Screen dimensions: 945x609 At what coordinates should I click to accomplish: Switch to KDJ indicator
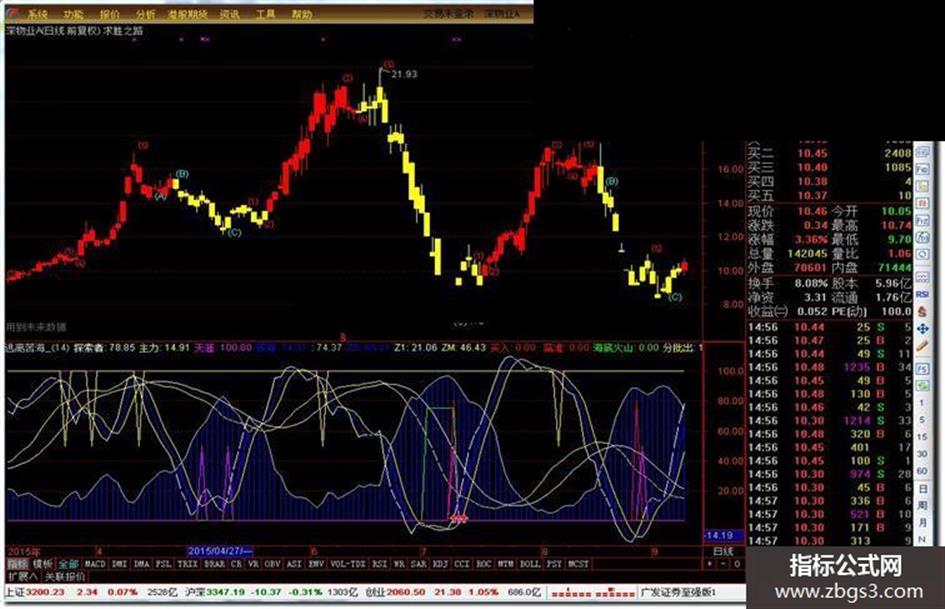tap(441, 564)
